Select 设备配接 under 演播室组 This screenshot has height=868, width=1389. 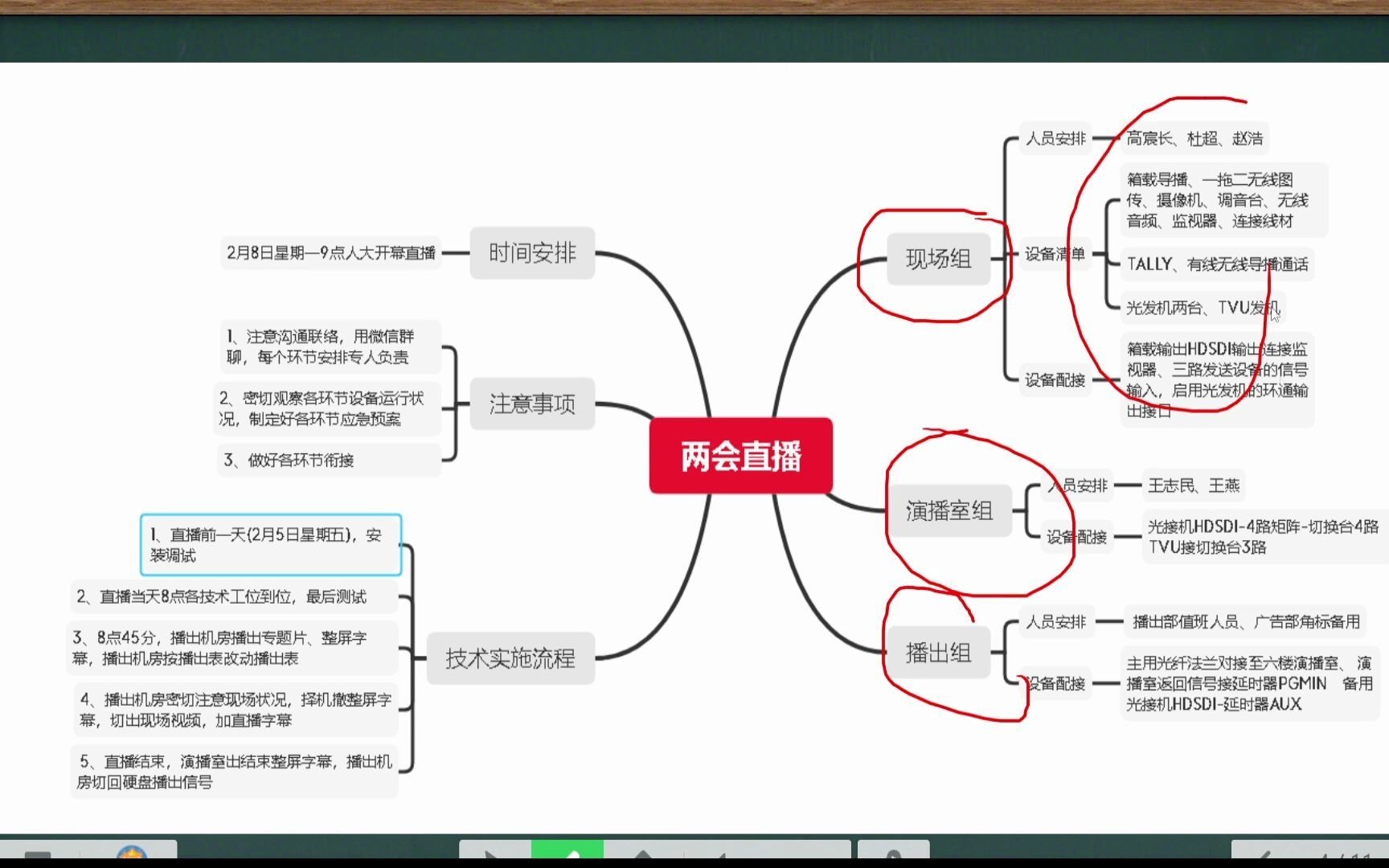pos(1077,537)
